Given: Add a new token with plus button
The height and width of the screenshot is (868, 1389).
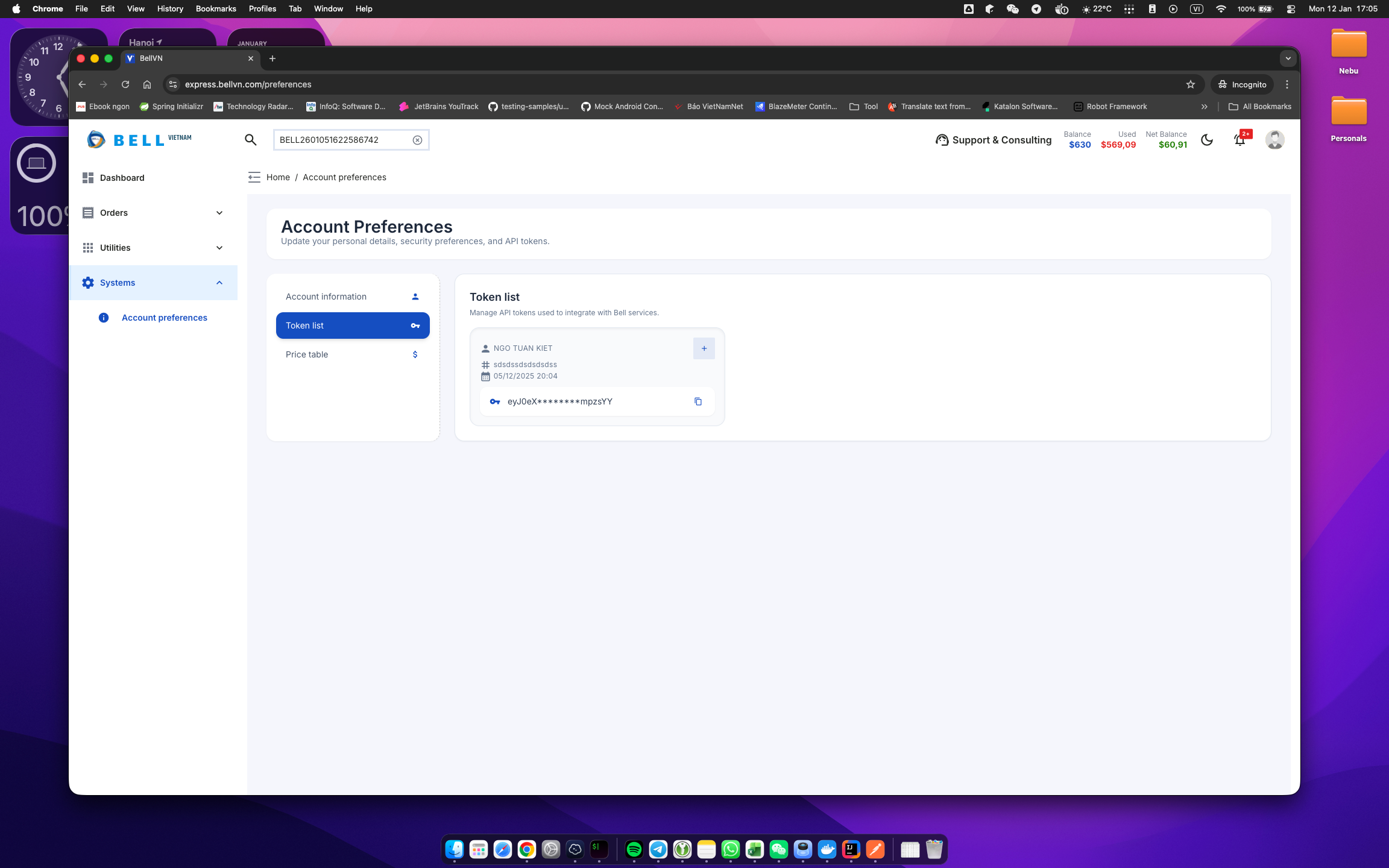Looking at the screenshot, I should coord(704,348).
